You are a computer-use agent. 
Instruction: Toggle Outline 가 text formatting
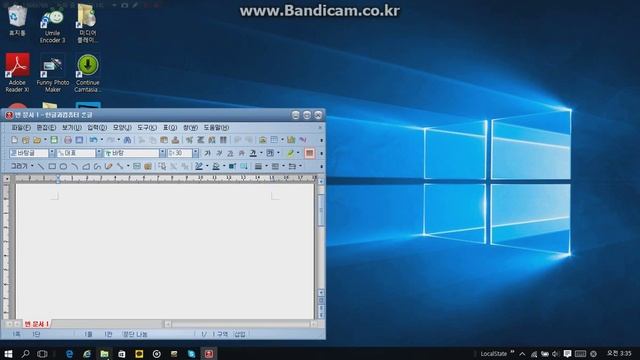tap(242, 153)
